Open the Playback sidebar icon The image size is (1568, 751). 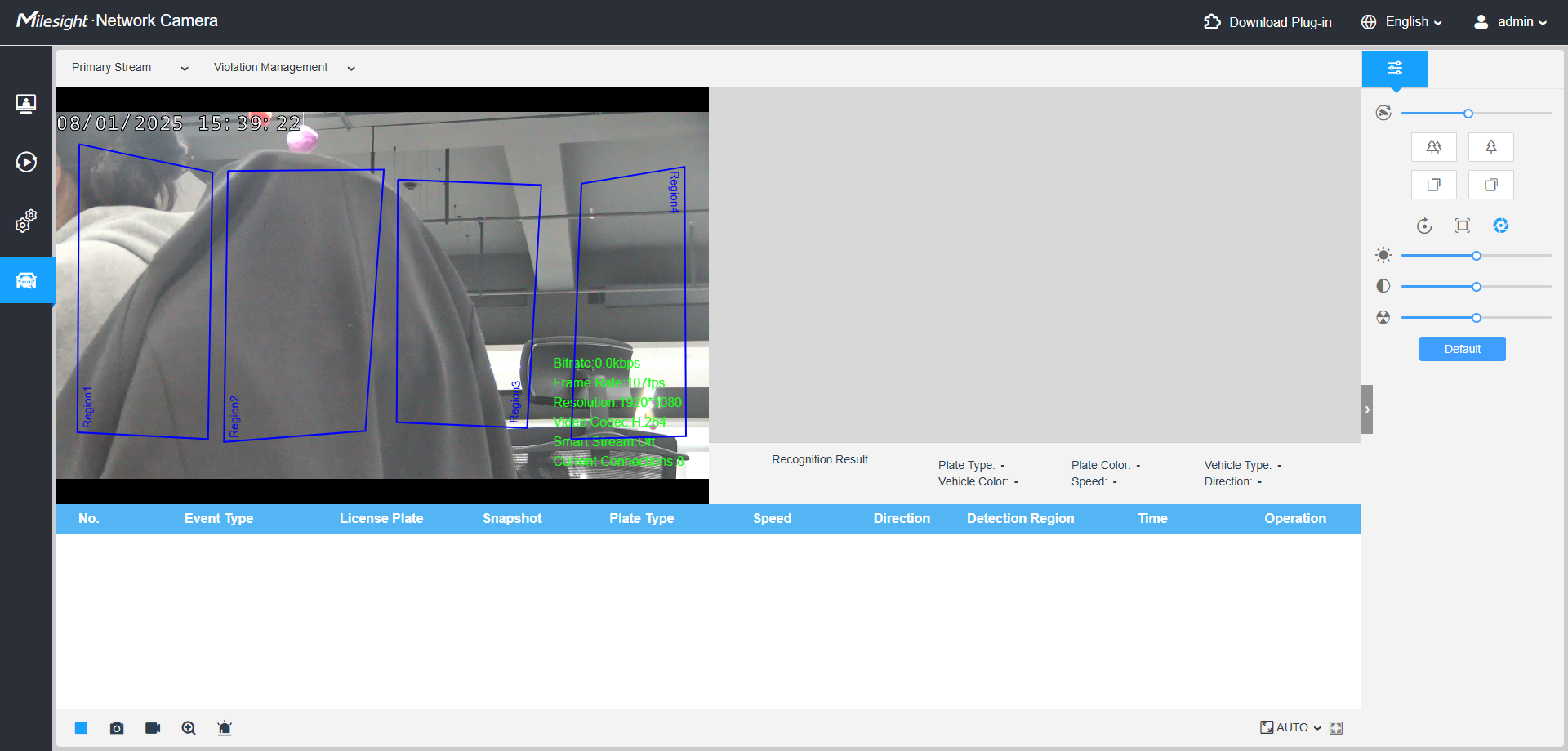click(26, 162)
